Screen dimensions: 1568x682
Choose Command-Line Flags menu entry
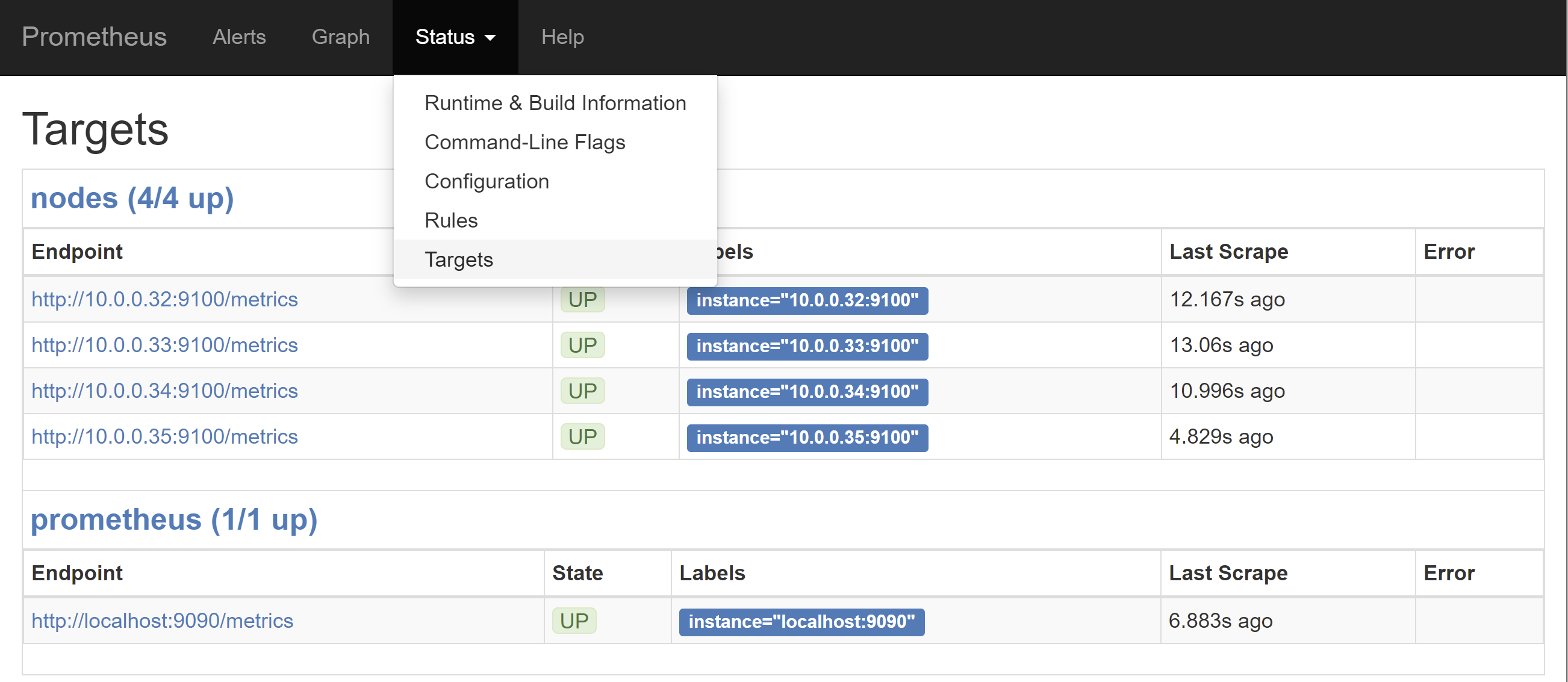click(x=524, y=141)
